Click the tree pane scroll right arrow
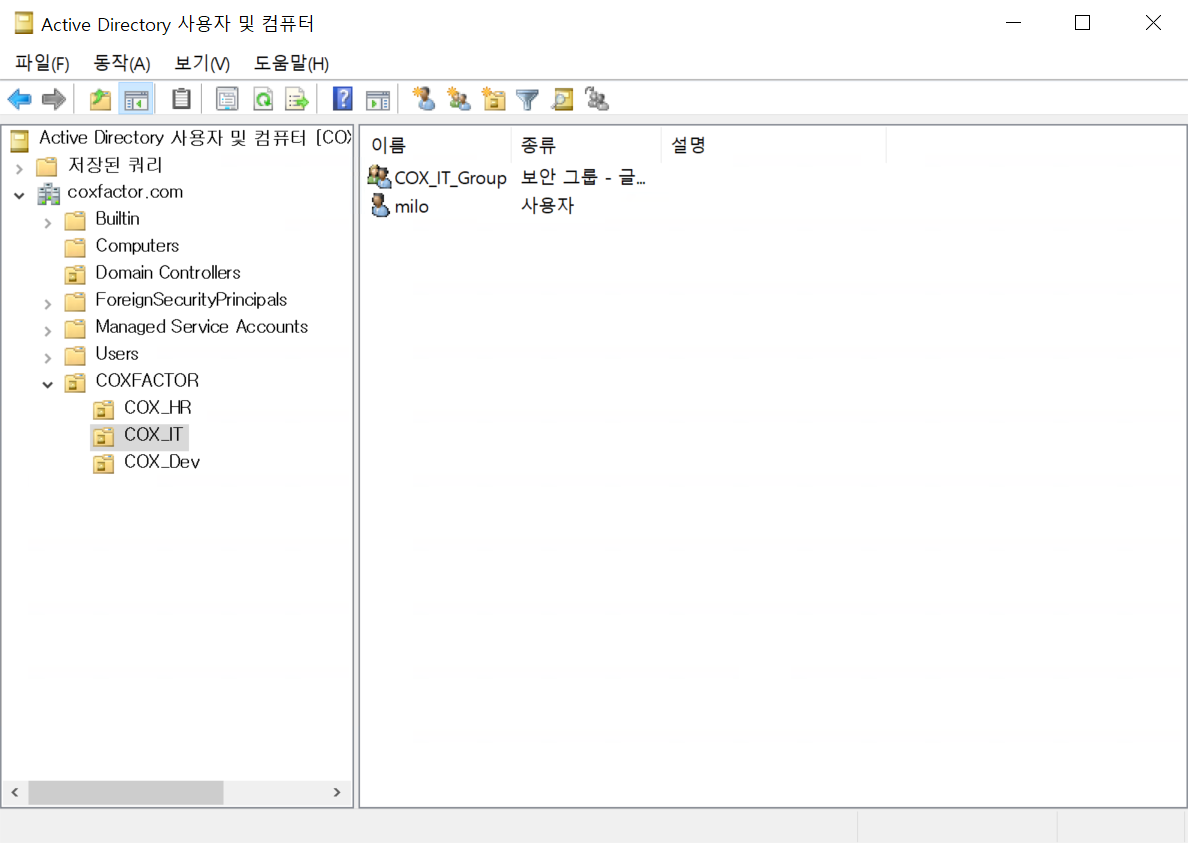1188x843 pixels. (337, 792)
